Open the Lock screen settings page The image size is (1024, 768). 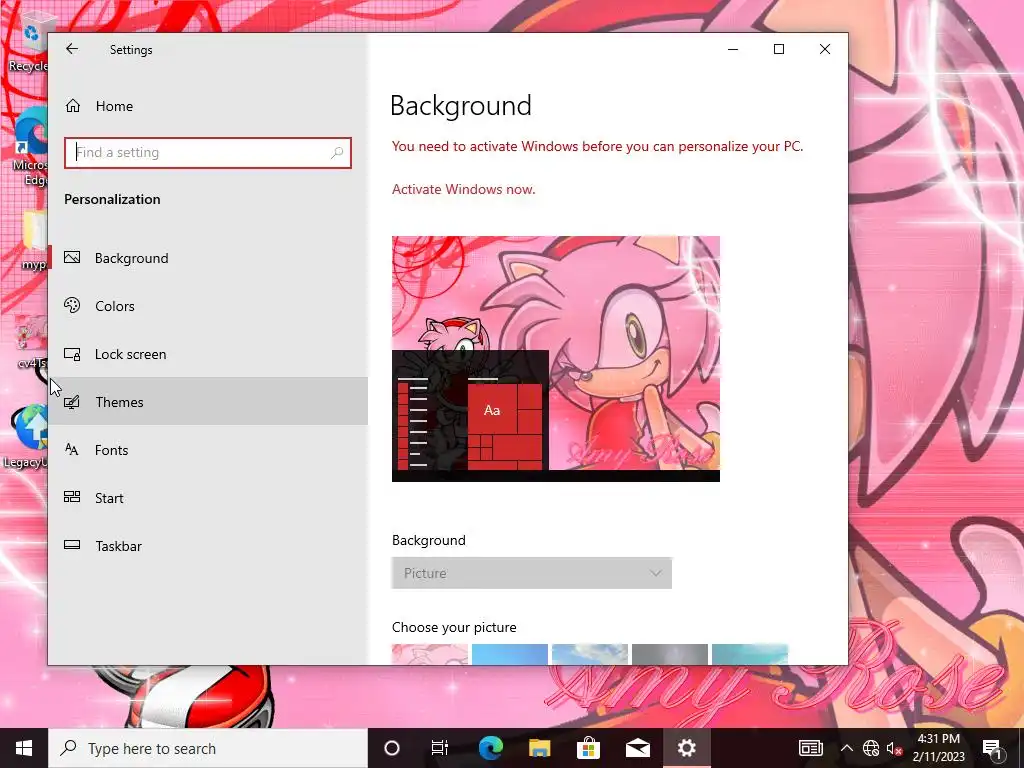coord(208,354)
